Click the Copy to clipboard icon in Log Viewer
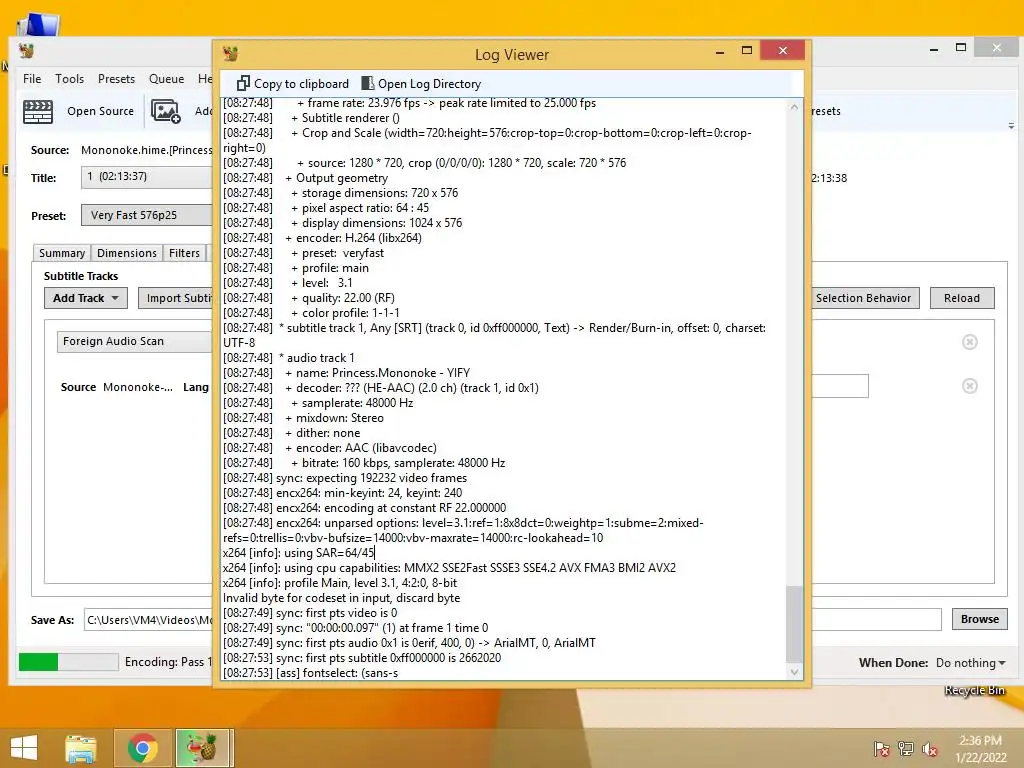Viewport: 1024px width, 768px height. (243, 84)
